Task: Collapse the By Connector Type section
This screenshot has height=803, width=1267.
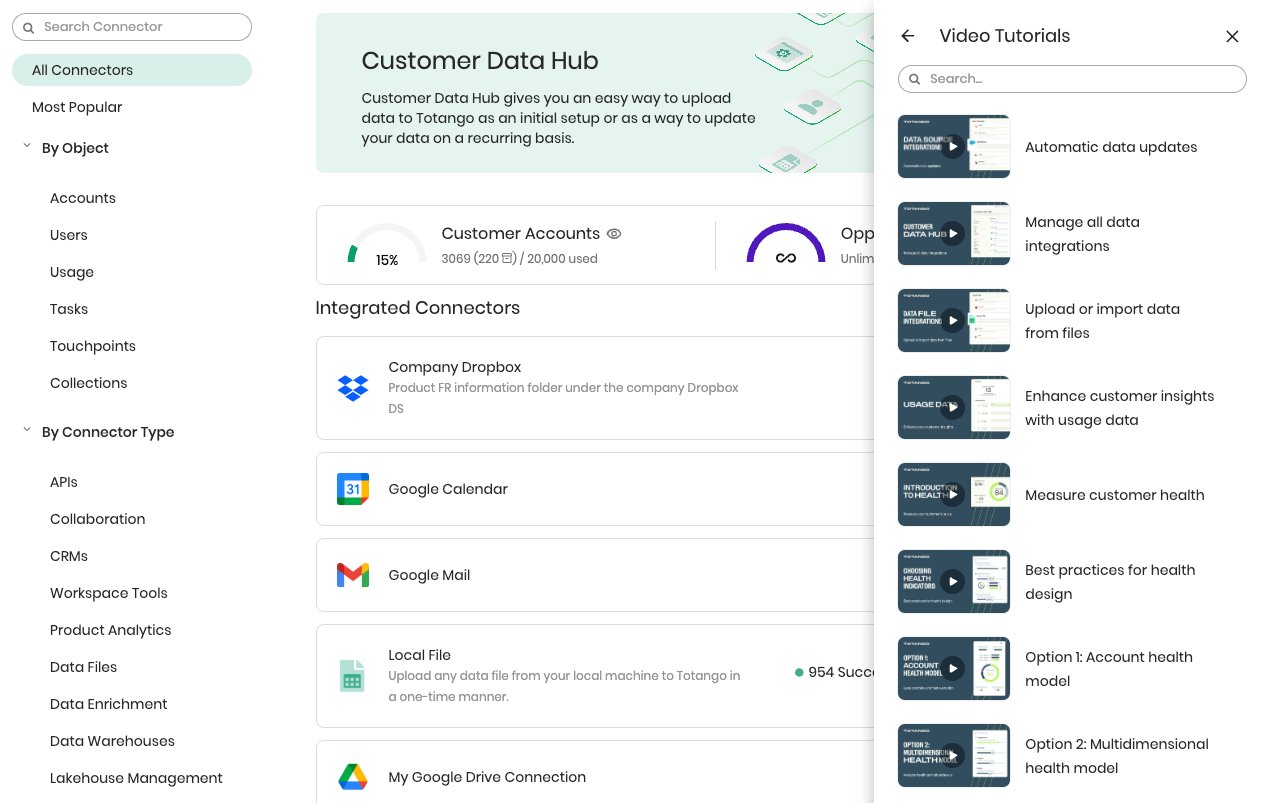Action: tap(27, 430)
